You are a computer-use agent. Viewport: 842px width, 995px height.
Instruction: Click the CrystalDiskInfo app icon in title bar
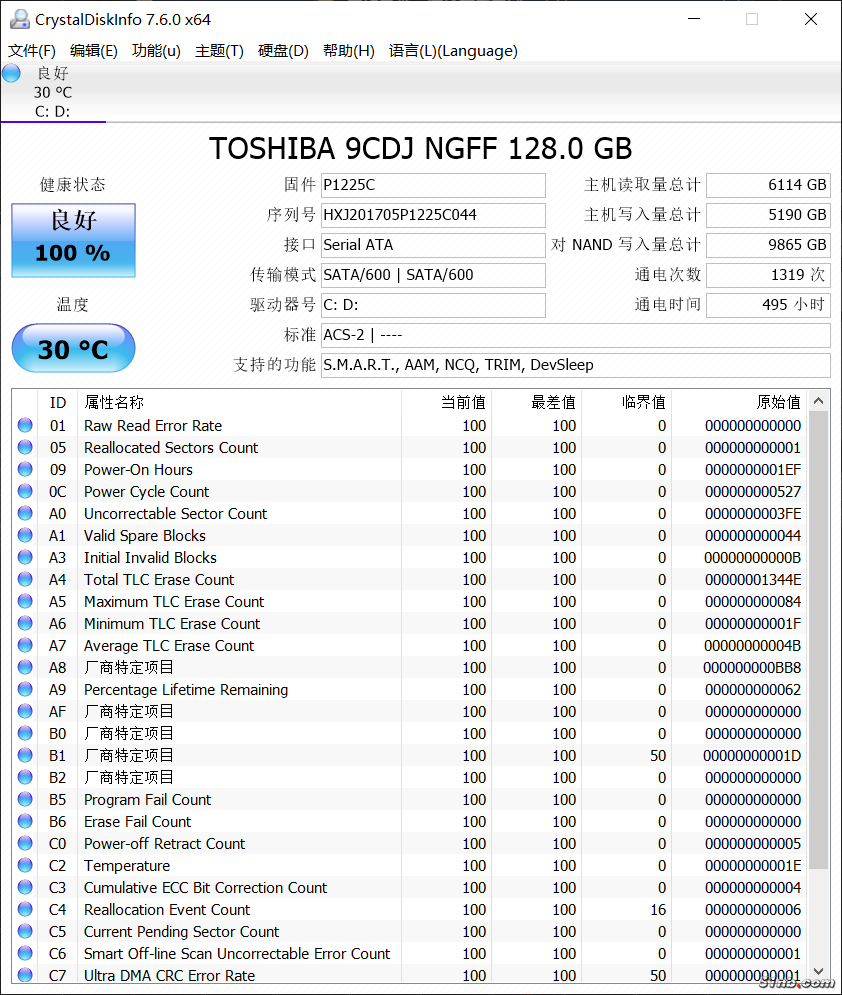[19, 19]
